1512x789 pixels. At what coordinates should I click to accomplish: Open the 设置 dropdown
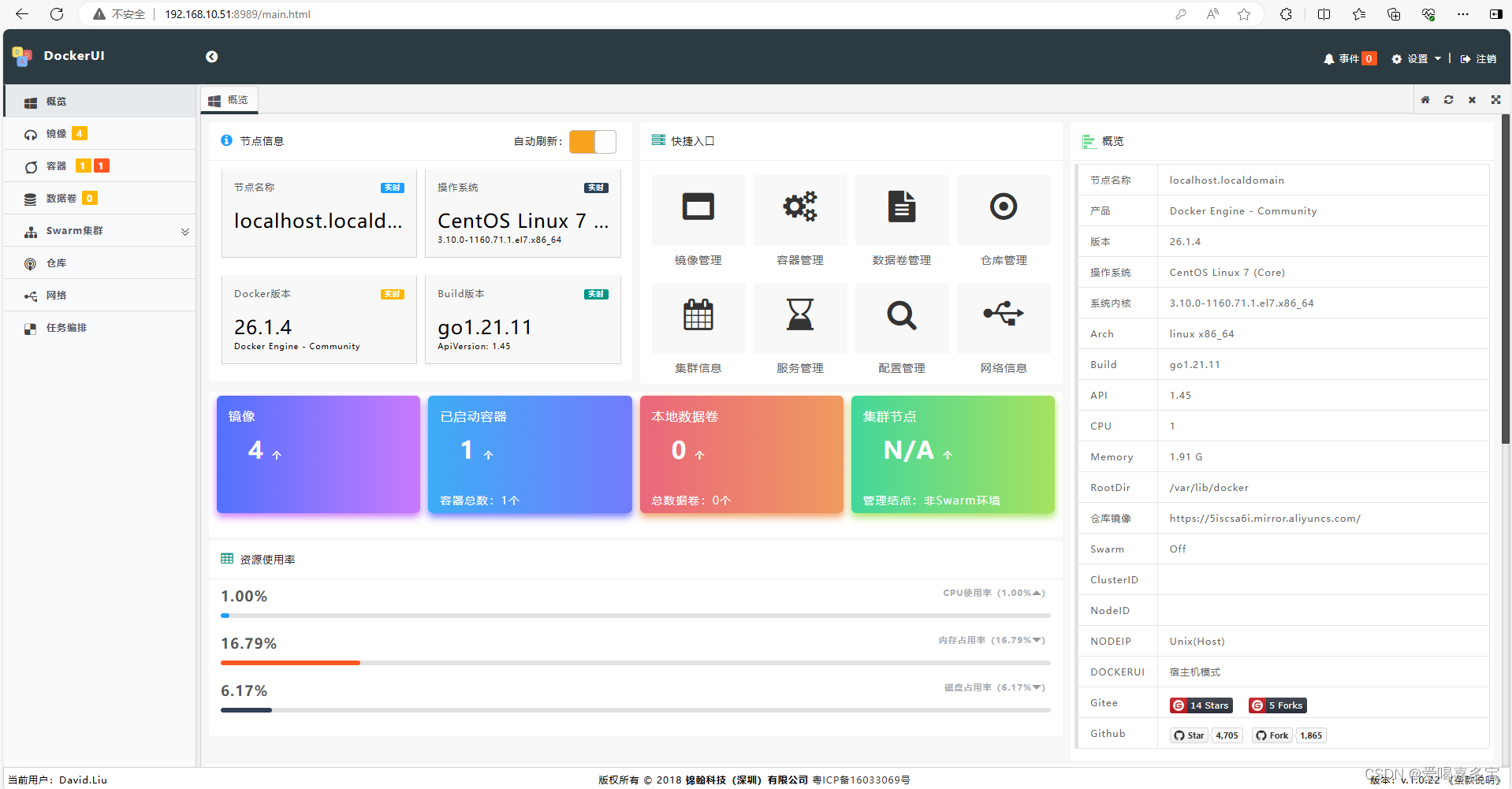coord(1417,59)
